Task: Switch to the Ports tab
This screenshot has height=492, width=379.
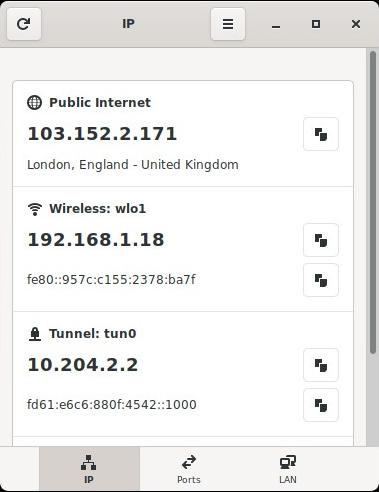Action: point(189,469)
